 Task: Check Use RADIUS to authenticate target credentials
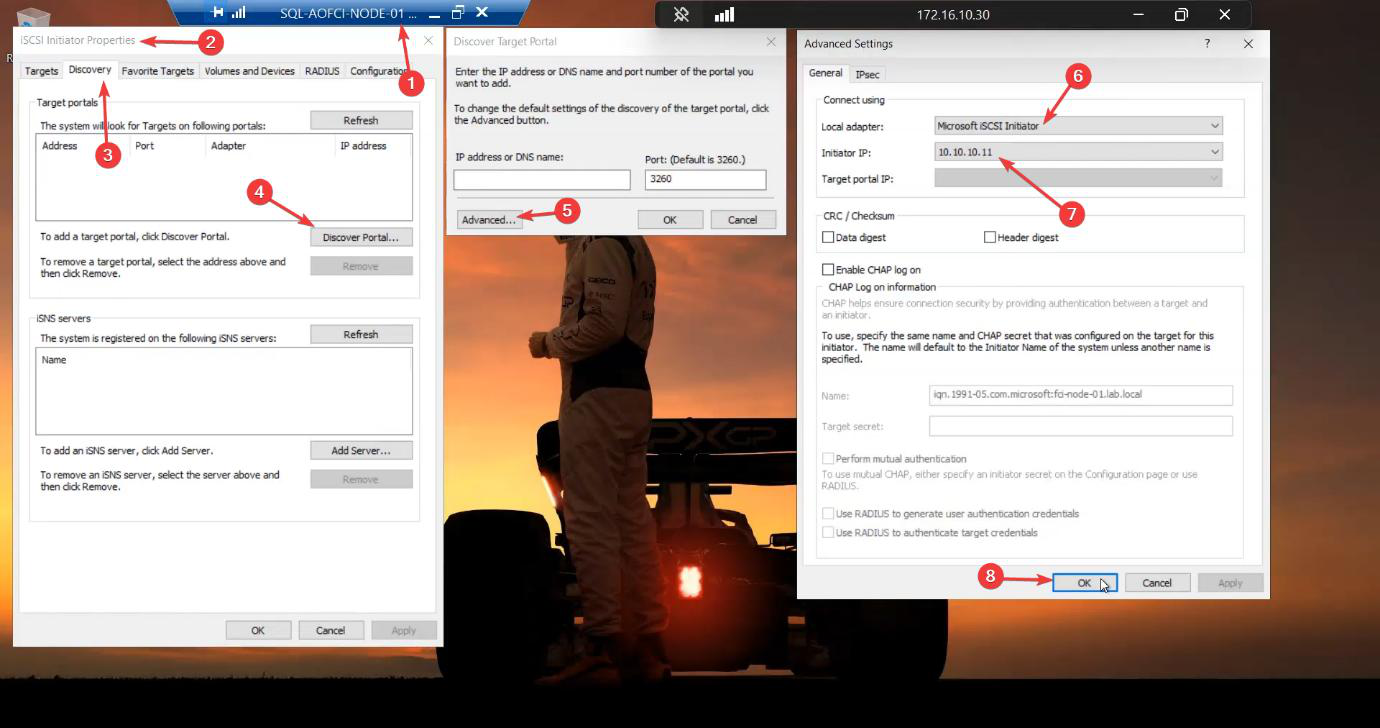click(828, 533)
